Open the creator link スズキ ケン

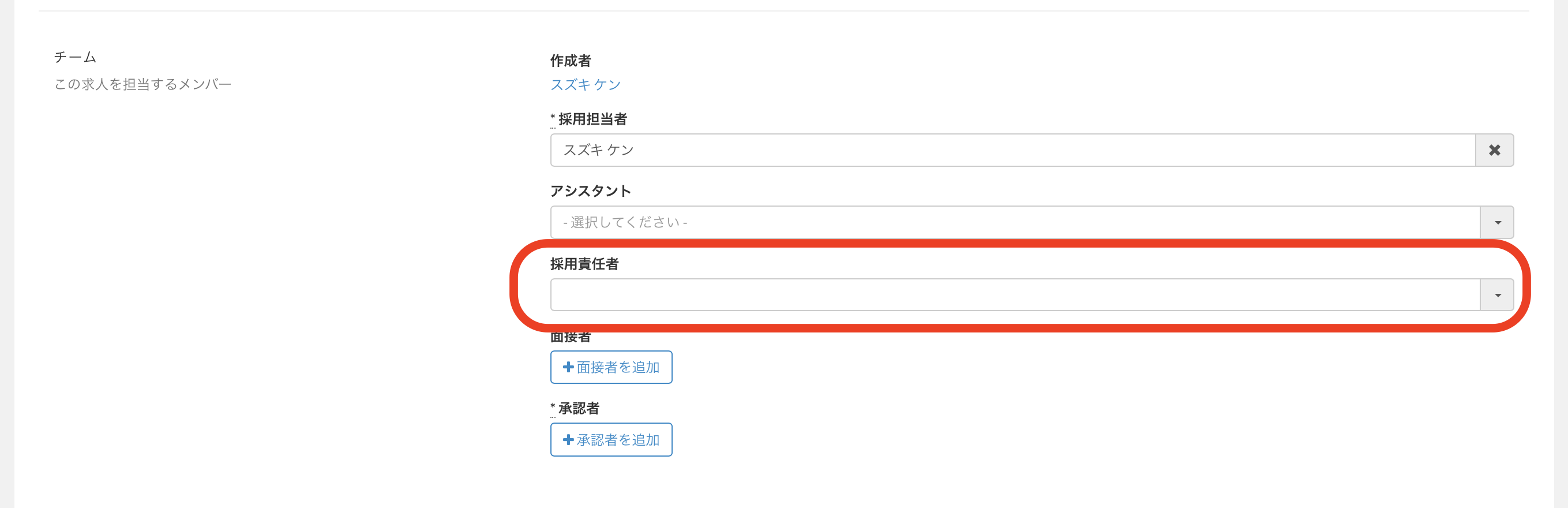click(585, 85)
